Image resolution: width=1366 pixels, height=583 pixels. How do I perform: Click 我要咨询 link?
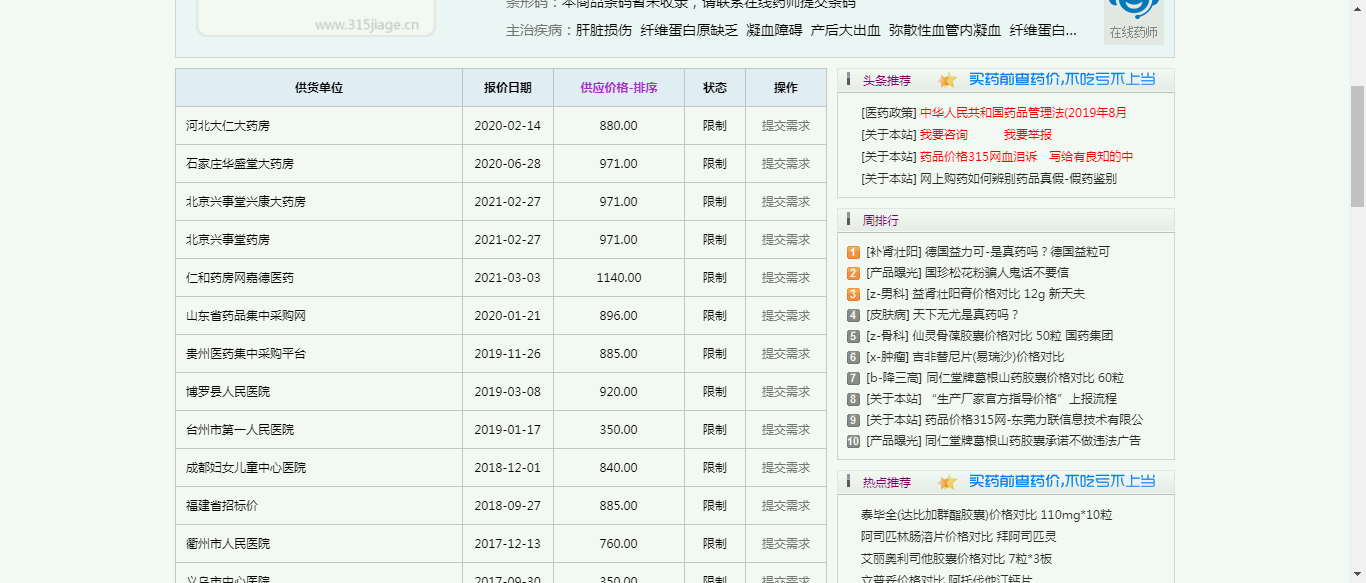(944, 135)
